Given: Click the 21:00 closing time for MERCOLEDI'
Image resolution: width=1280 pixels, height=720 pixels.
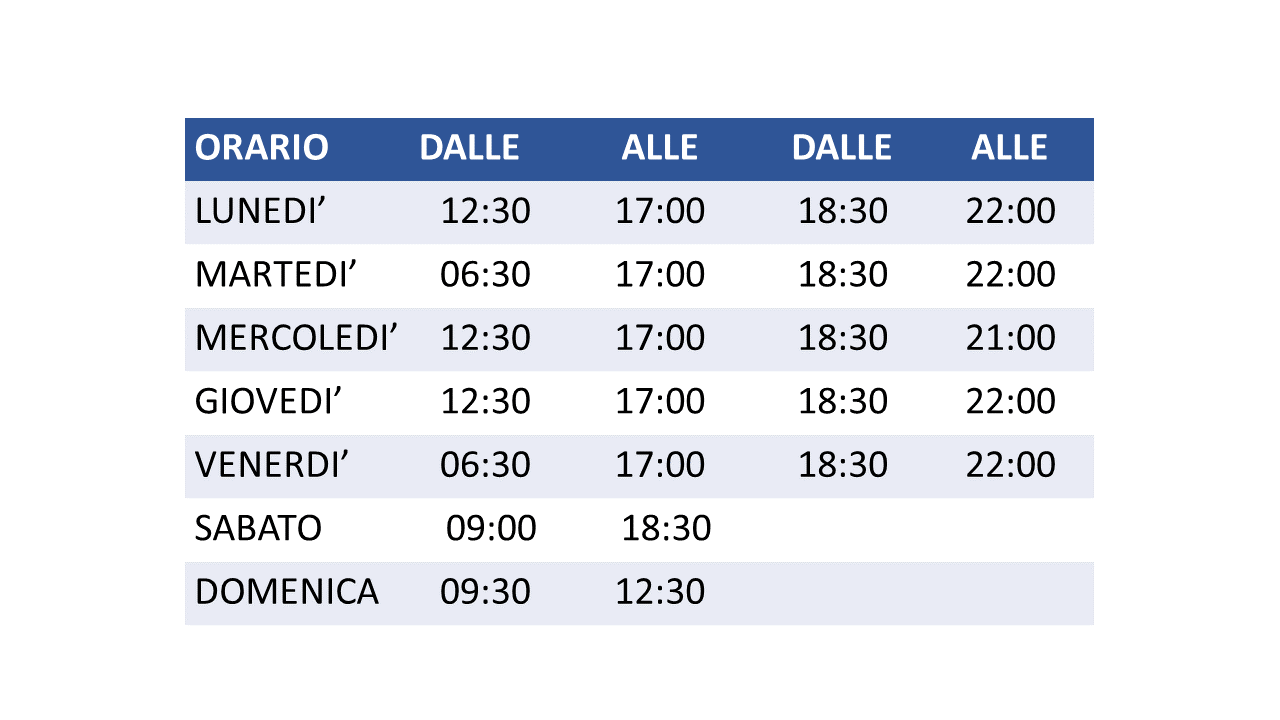Looking at the screenshot, I should coord(1011,338).
